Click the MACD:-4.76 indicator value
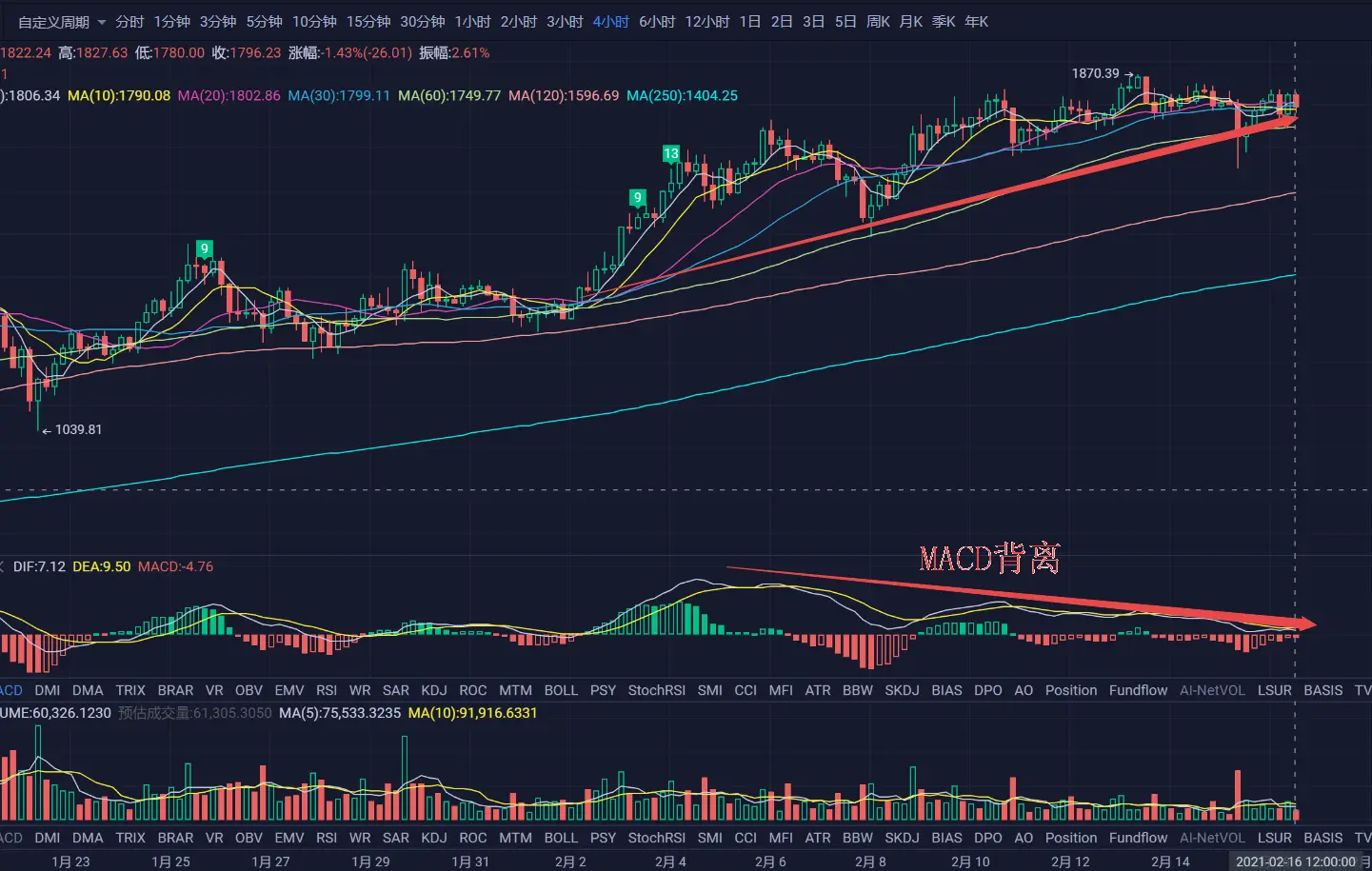 point(176,567)
